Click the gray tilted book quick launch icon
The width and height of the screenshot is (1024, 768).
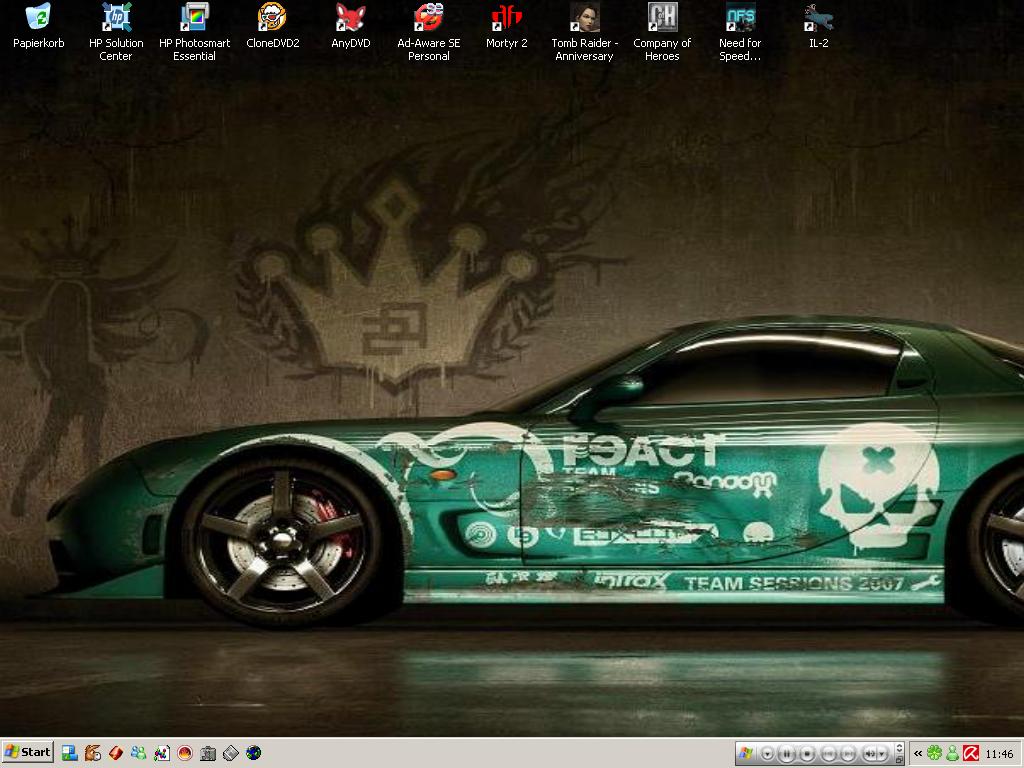point(231,753)
